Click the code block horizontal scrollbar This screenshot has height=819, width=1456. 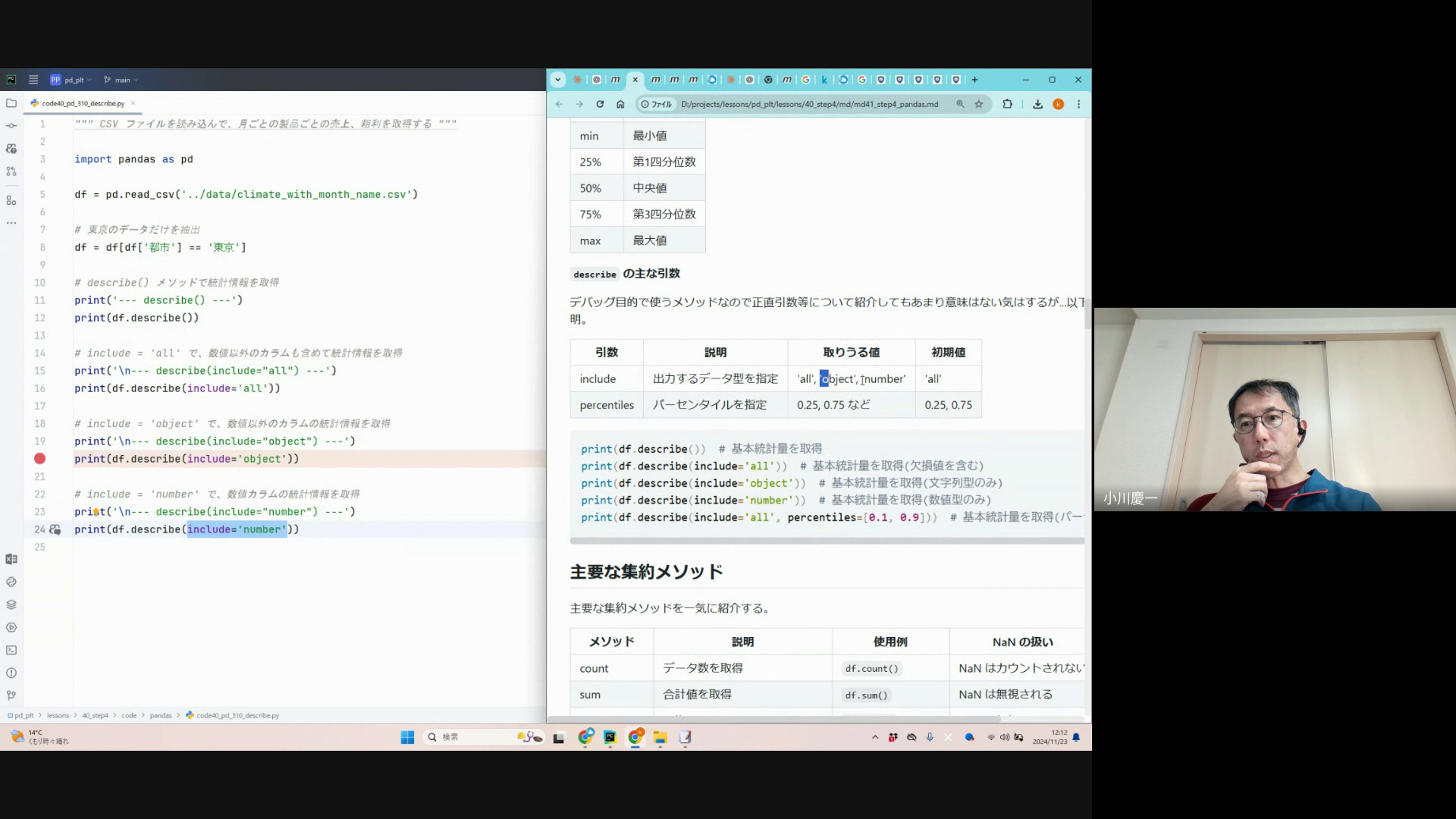point(827,541)
